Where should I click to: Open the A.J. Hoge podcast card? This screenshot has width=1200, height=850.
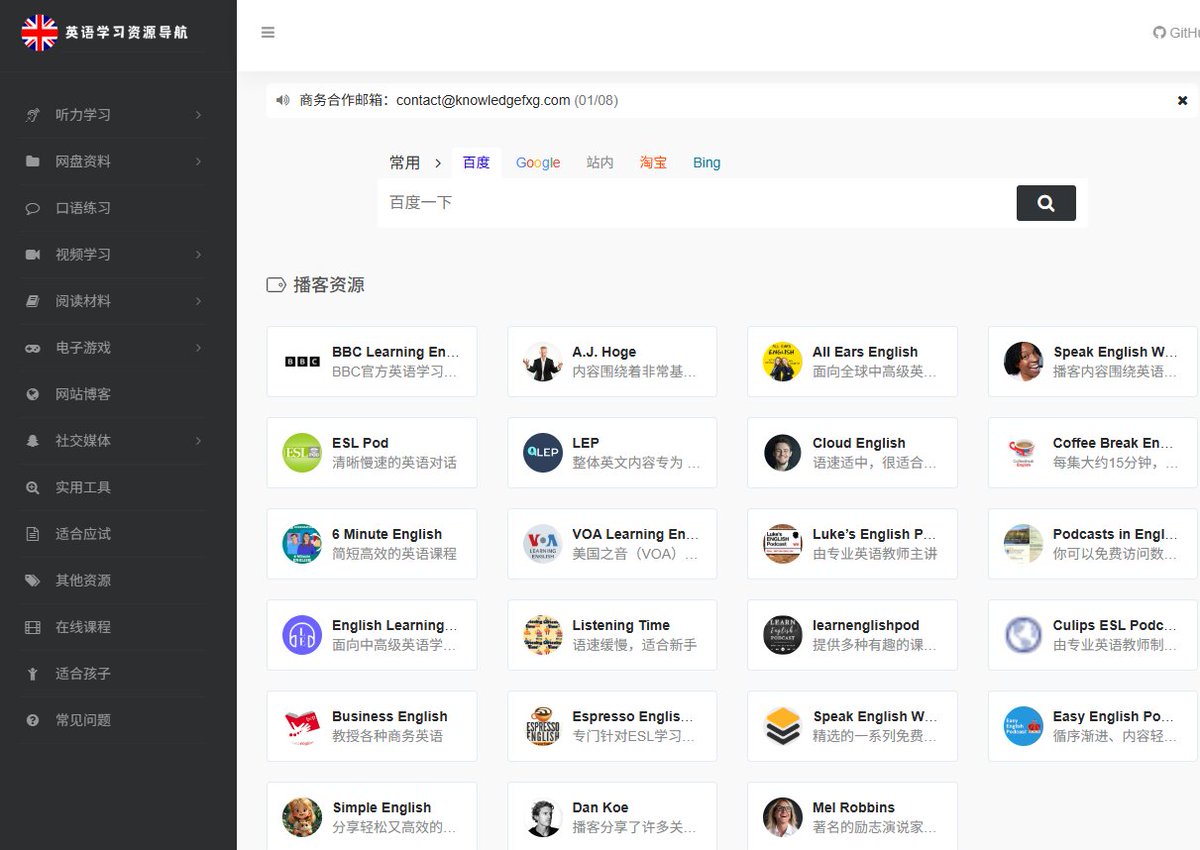612,362
